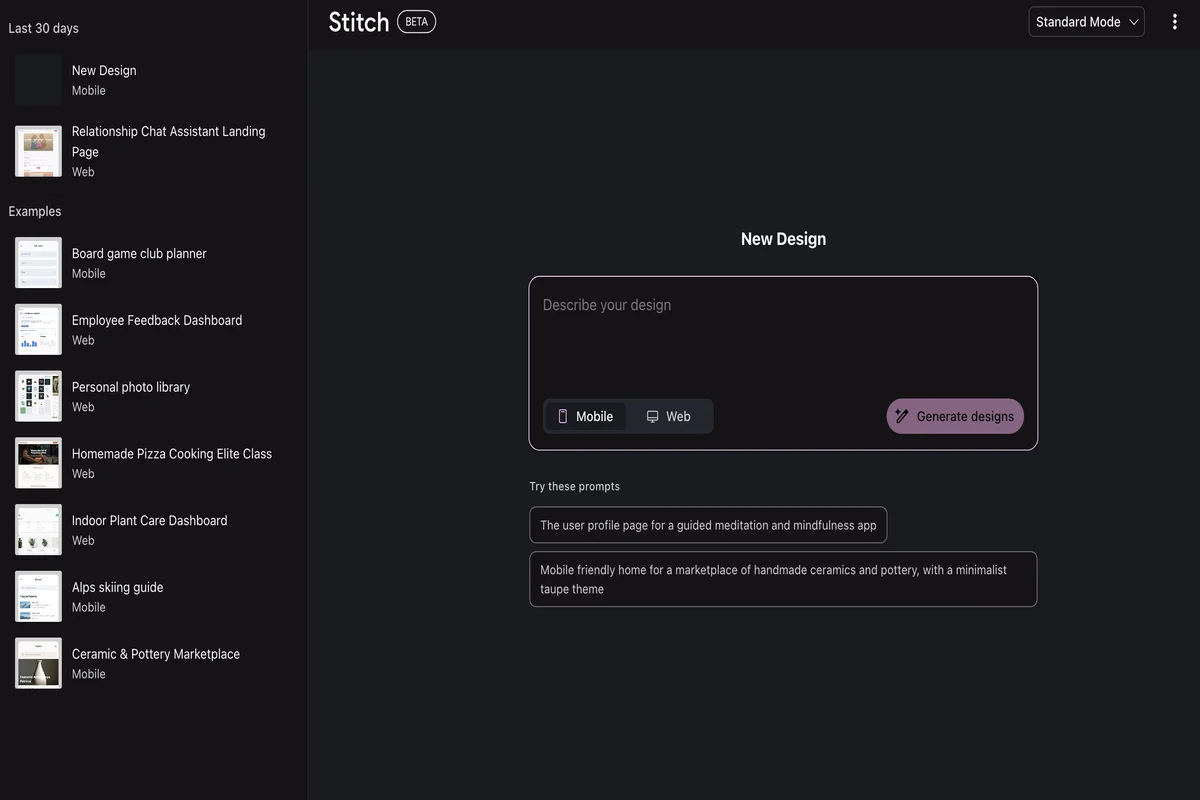Open Ceramic & Pottery Marketplace thumbnail

coord(38,663)
